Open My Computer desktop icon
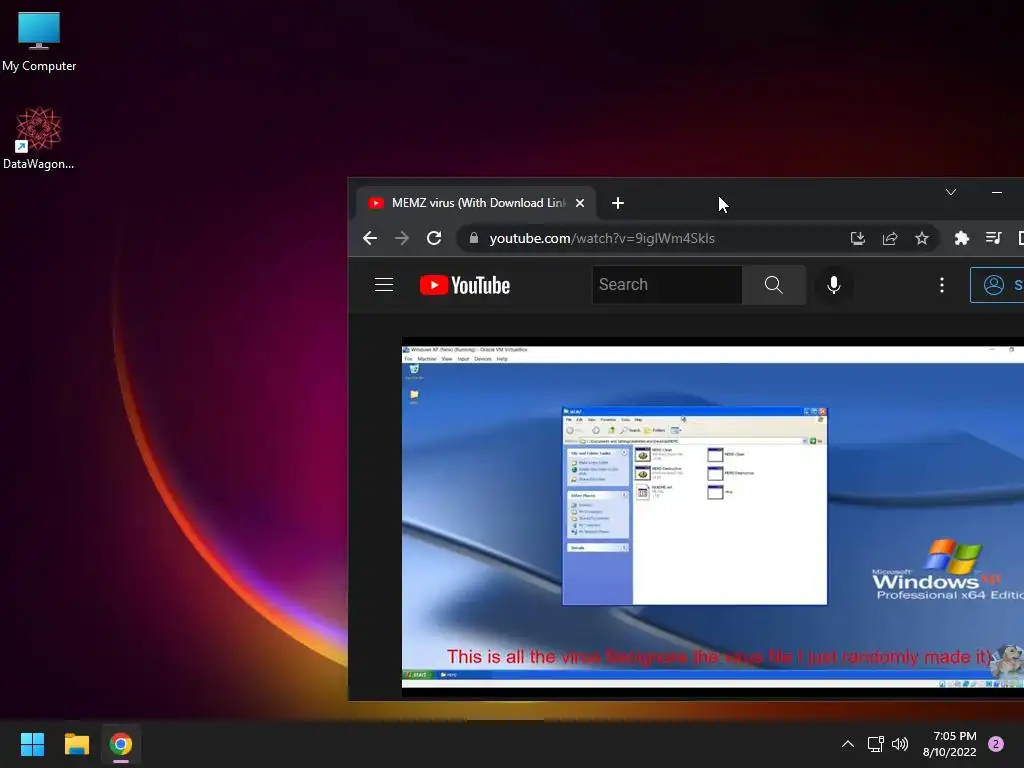The height and width of the screenshot is (768, 1024). [x=39, y=41]
